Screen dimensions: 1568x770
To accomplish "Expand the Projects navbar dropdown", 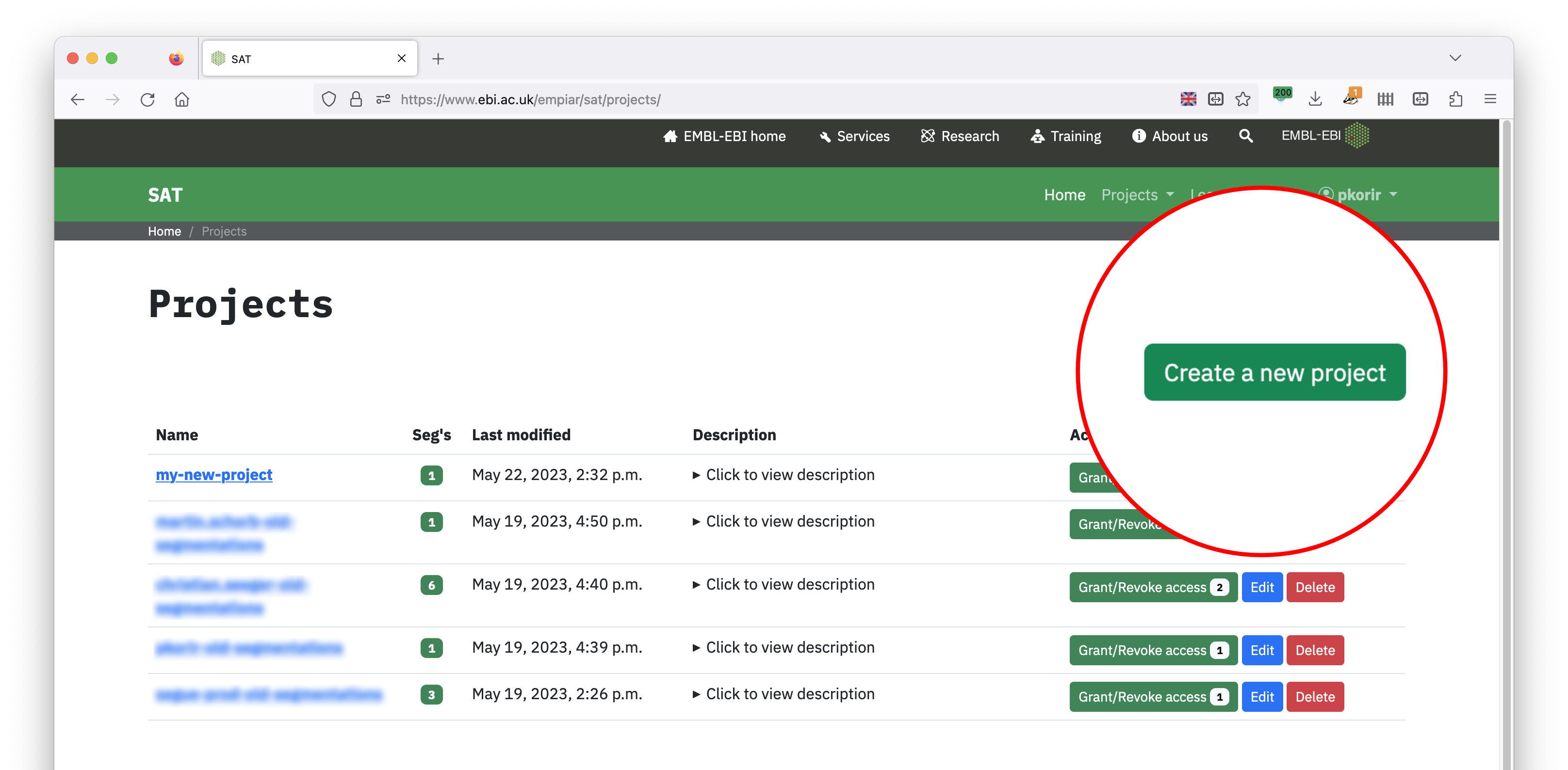I will tap(1136, 194).
